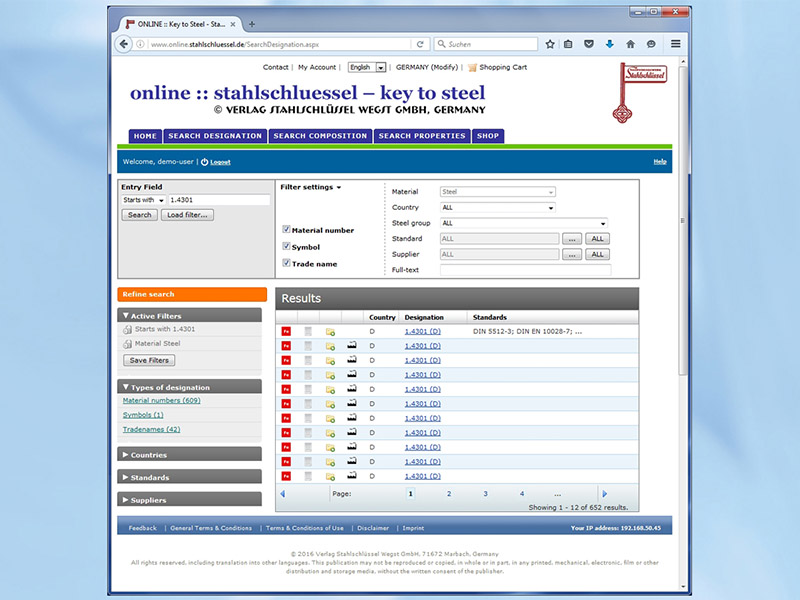This screenshot has width=800, height=600.
Task: Open a new tab with the plus icon
Action: pyautogui.click(x=252, y=24)
